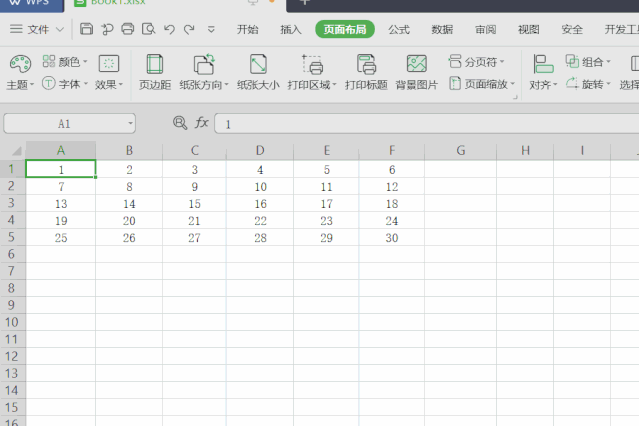Click the Themes (主题) palette icon
Screen dimensions: 639x426
pyautogui.click(x=19, y=64)
